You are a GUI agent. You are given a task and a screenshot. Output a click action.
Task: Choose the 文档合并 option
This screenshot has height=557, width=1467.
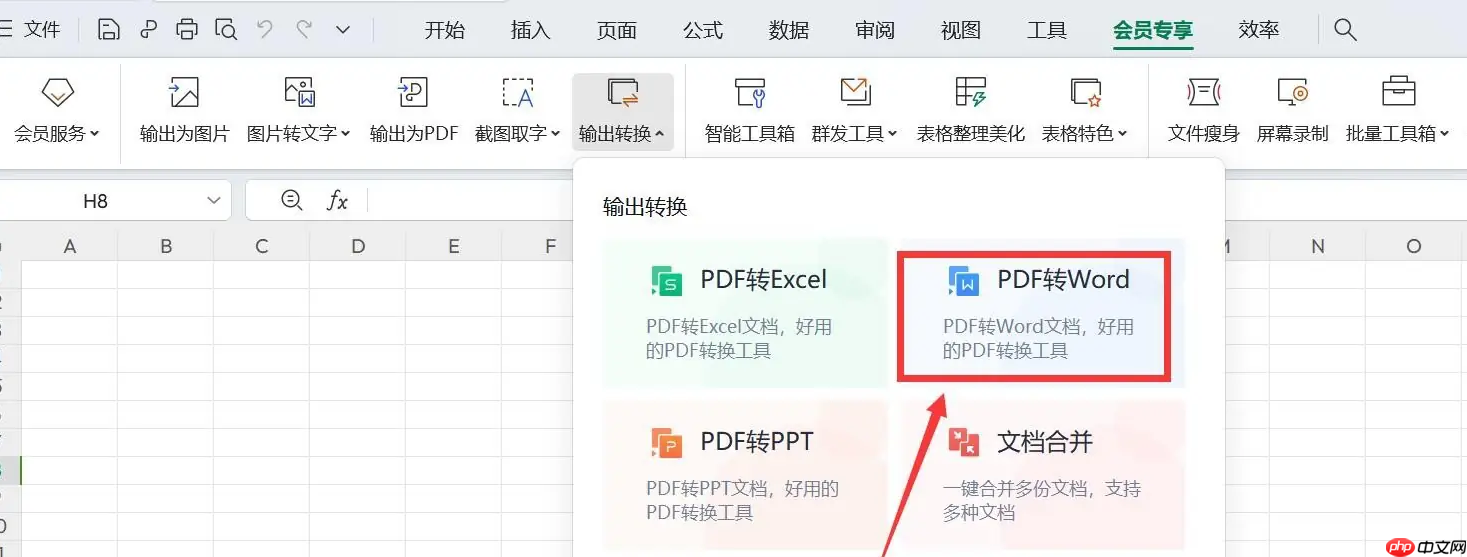point(1042,475)
